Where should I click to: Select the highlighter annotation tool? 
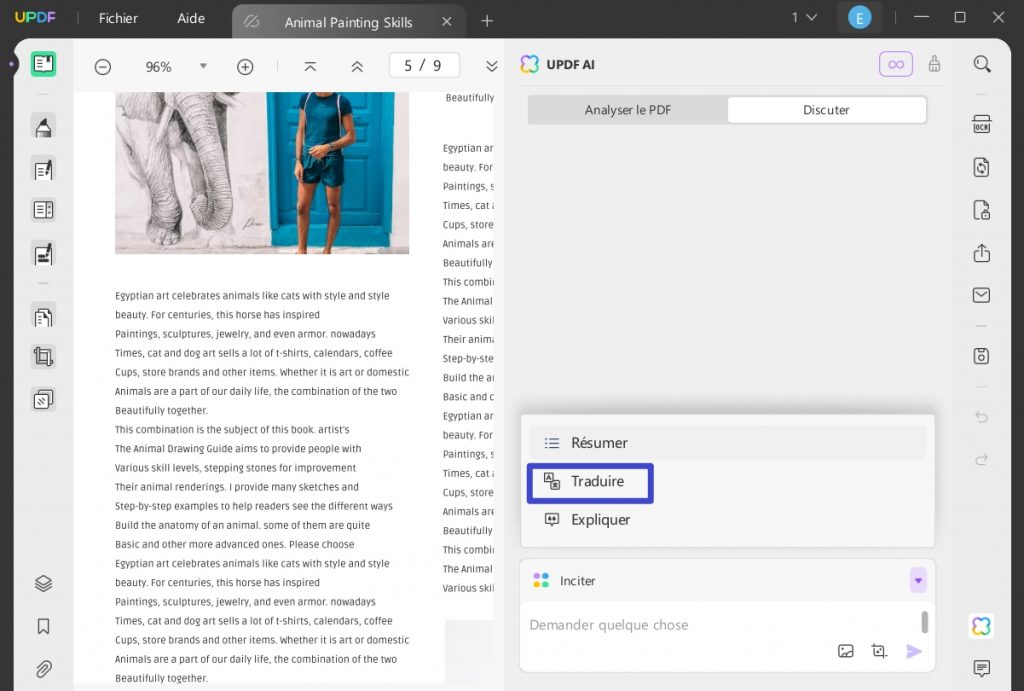point(42,126)
